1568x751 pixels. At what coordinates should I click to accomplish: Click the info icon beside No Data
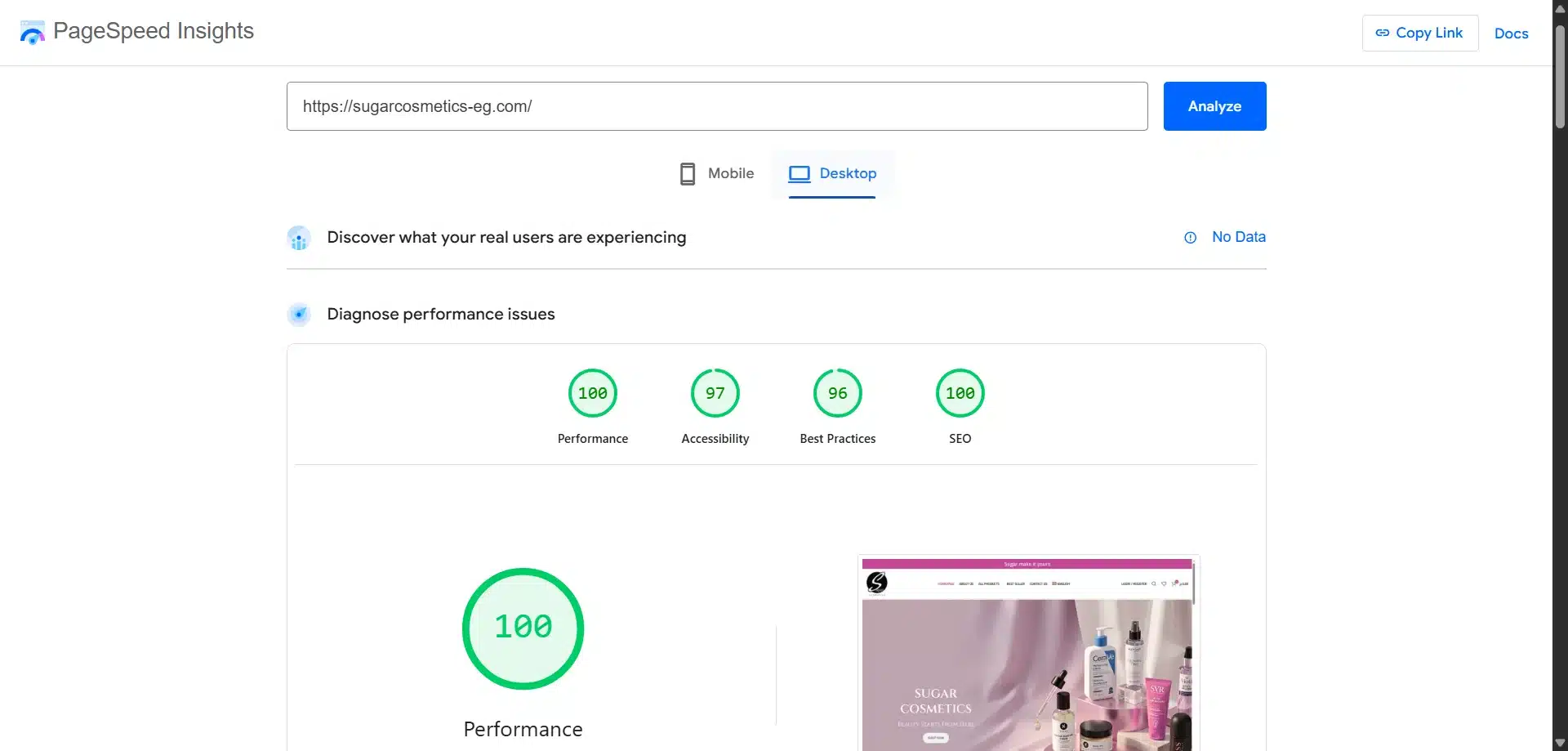[x=1191, y=237]
